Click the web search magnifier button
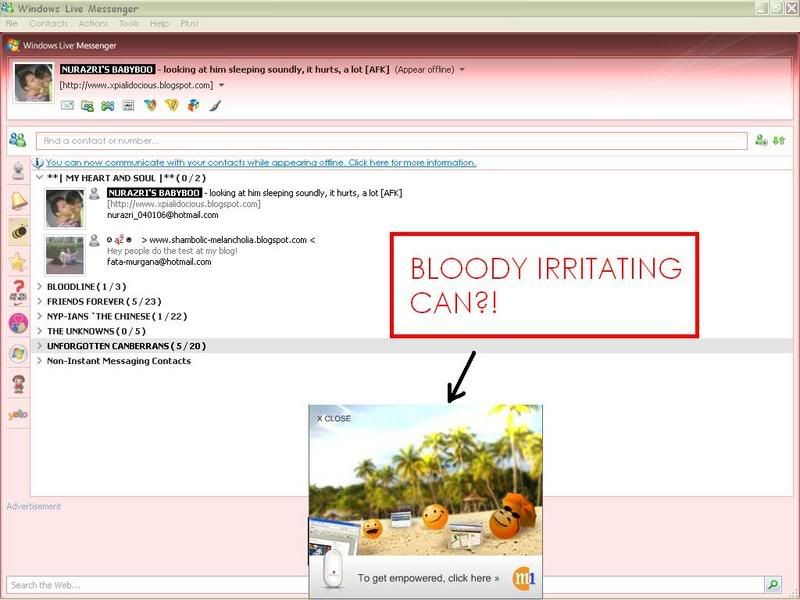The image size is (800, 600). pyautogui.click(x=772, y=585)
